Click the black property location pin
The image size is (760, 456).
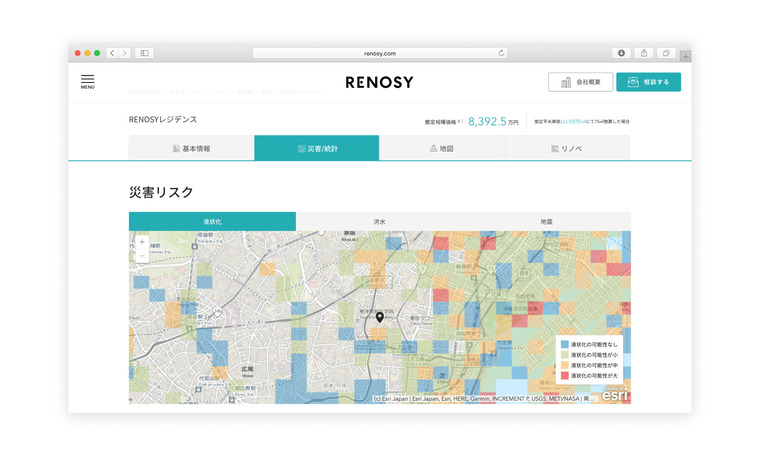380,317
